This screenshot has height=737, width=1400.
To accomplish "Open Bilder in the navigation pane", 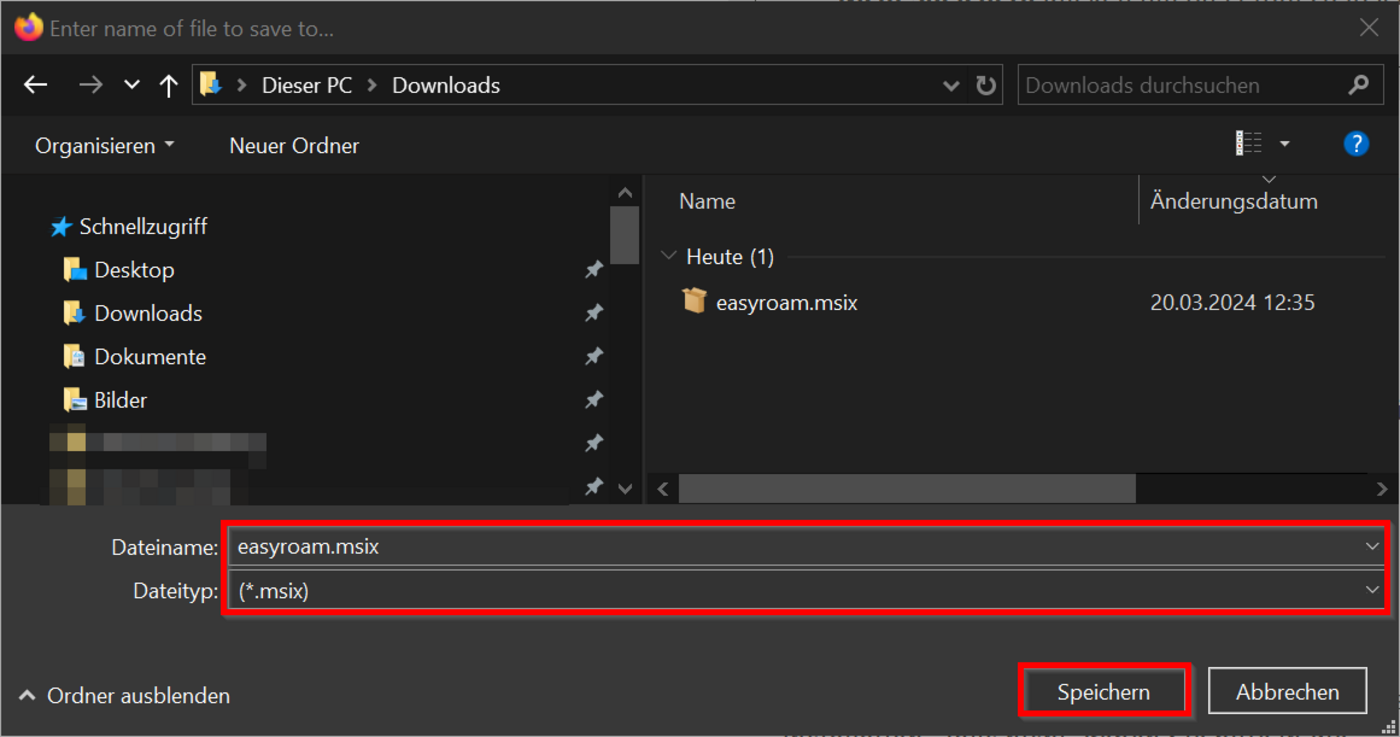I will click(x=120, y=400).
